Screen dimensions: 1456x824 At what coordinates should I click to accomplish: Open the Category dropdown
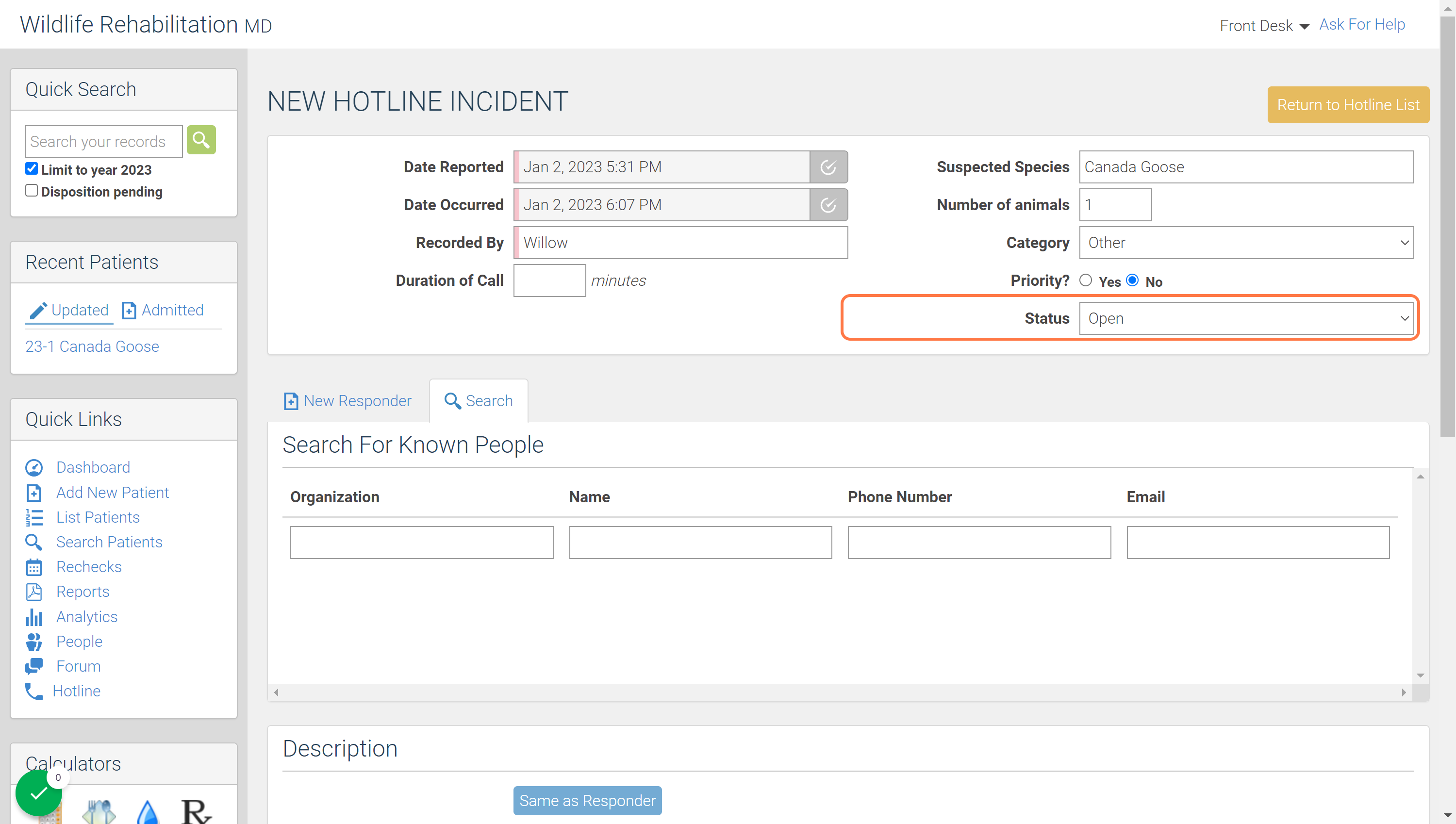pos(1246,243)
